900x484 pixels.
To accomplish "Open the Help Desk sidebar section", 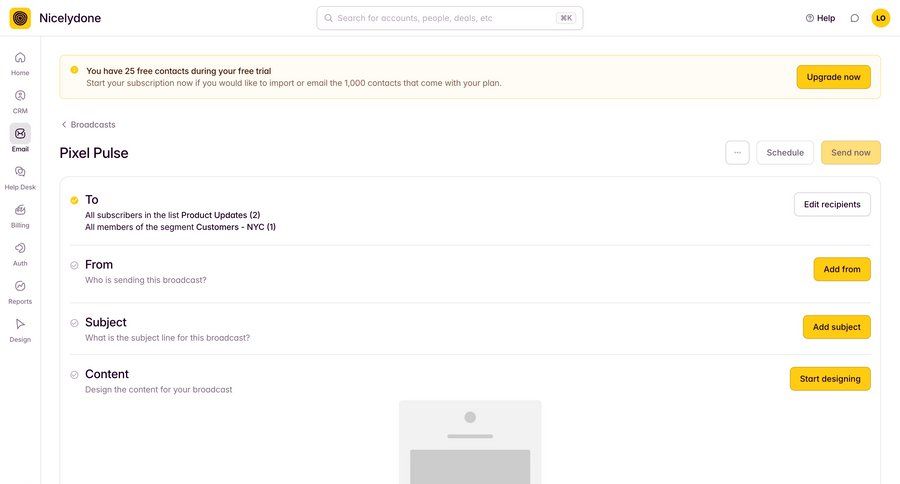I will coord(20,178).
